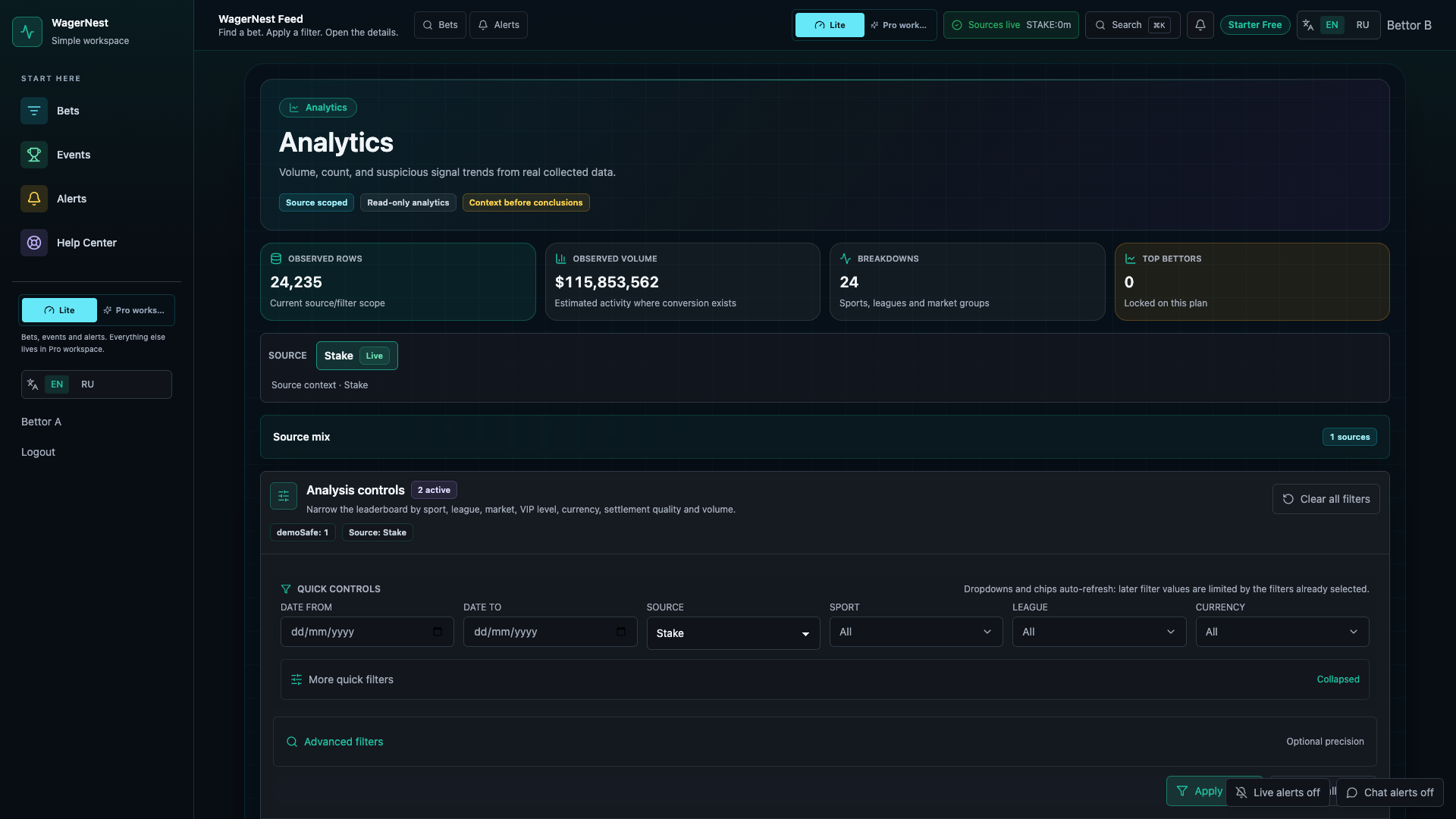Click the 1 sources badge
The image size is (1456, 819).
click(1350, 437)
